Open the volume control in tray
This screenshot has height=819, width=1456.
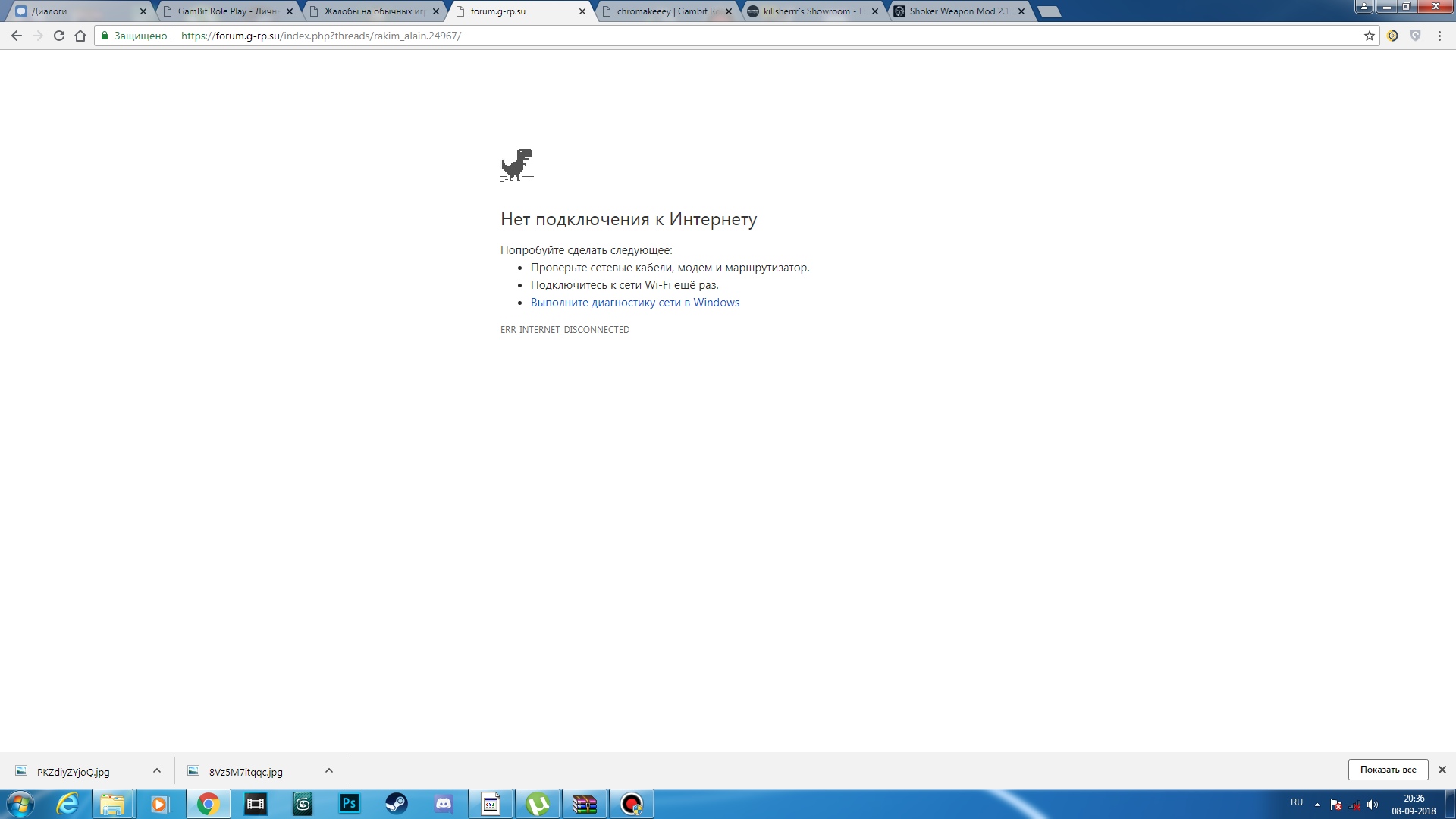click(x=1373, y=805)
